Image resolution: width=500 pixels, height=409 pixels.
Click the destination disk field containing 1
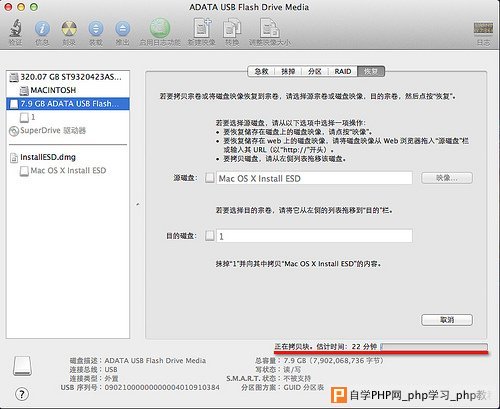(x=314, y=236)
